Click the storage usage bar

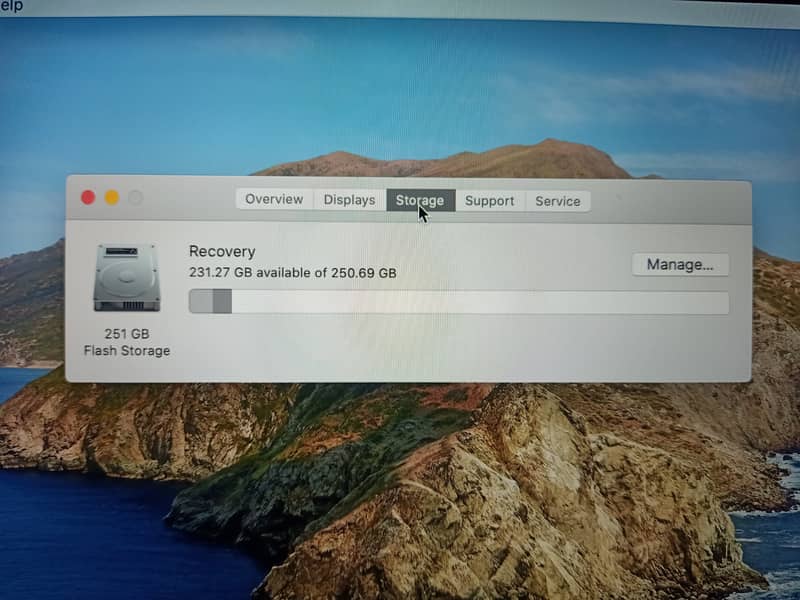pyautogui.click(x=459, y=302)
